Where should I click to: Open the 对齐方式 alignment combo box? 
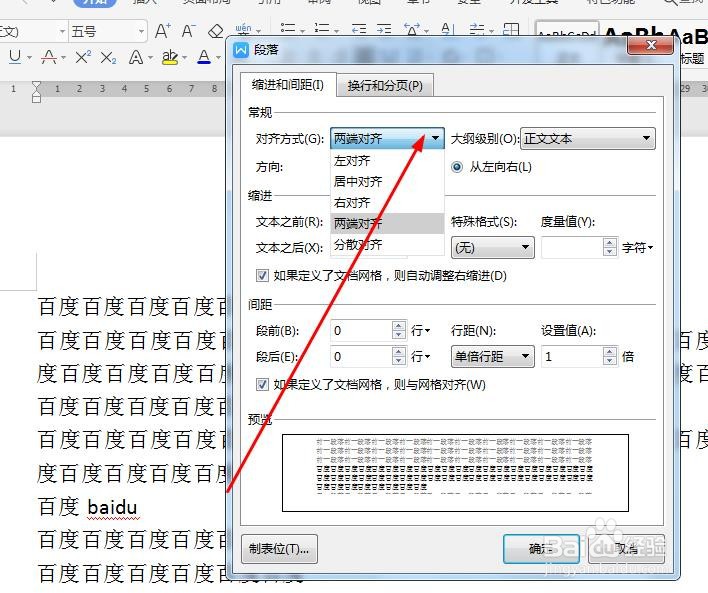[x=387, y=138]
